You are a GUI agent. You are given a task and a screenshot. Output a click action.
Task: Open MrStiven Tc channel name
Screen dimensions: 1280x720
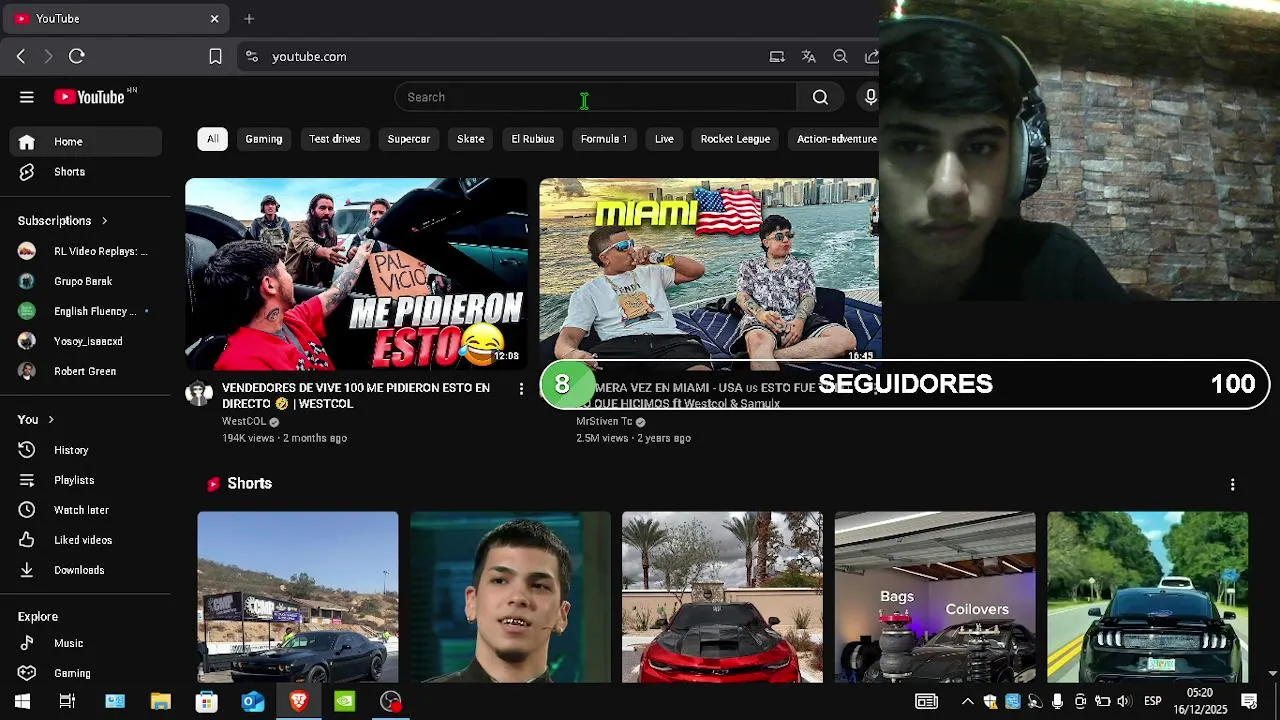click(x=604, y=422)
